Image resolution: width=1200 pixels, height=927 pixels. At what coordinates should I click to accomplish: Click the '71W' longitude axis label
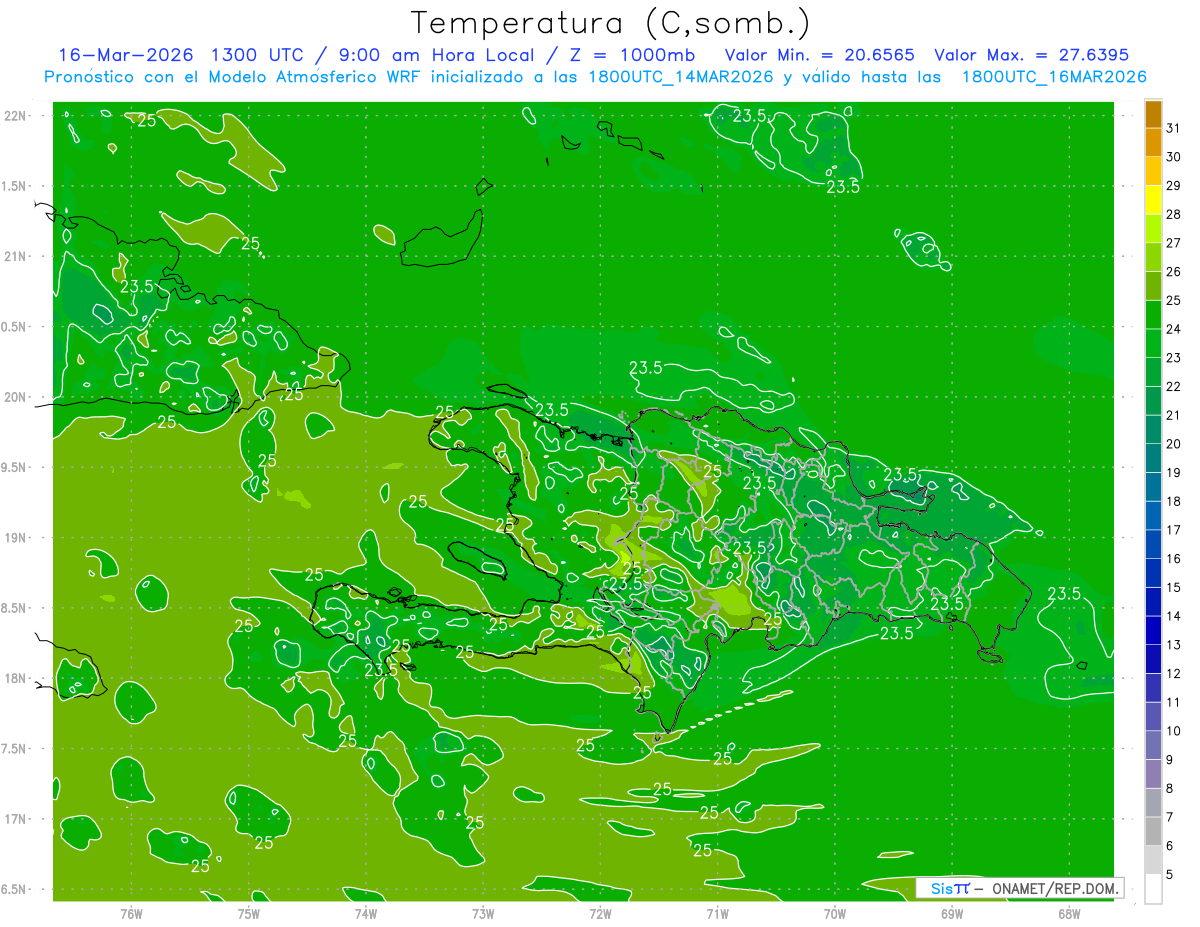[717, 913]
